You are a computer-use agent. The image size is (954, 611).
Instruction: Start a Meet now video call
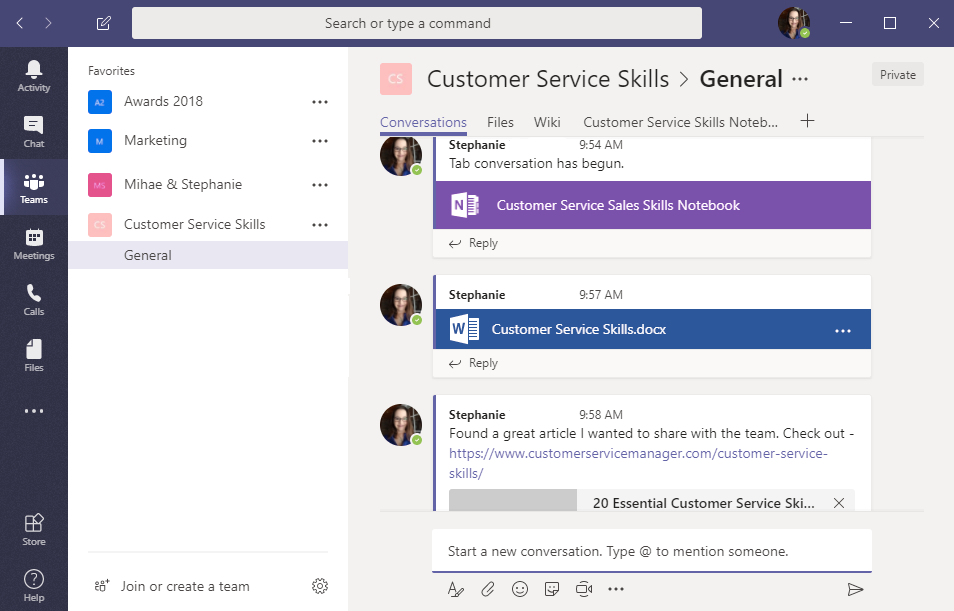[584, 589]
